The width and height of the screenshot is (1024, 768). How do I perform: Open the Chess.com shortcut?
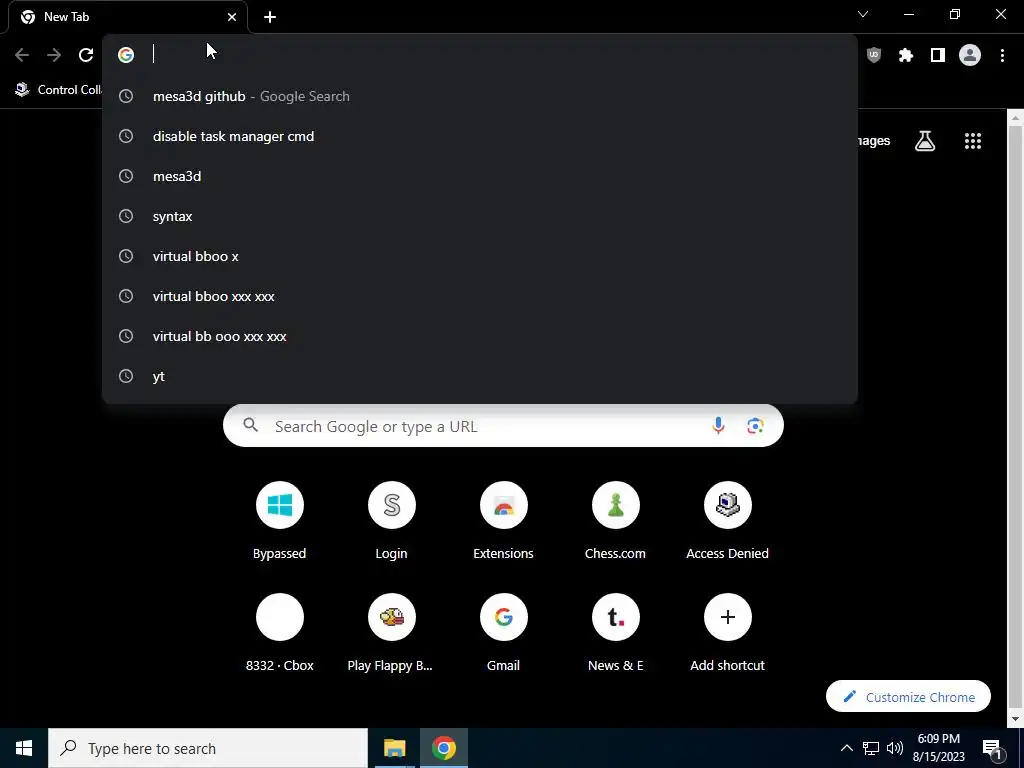coord(616,521)
